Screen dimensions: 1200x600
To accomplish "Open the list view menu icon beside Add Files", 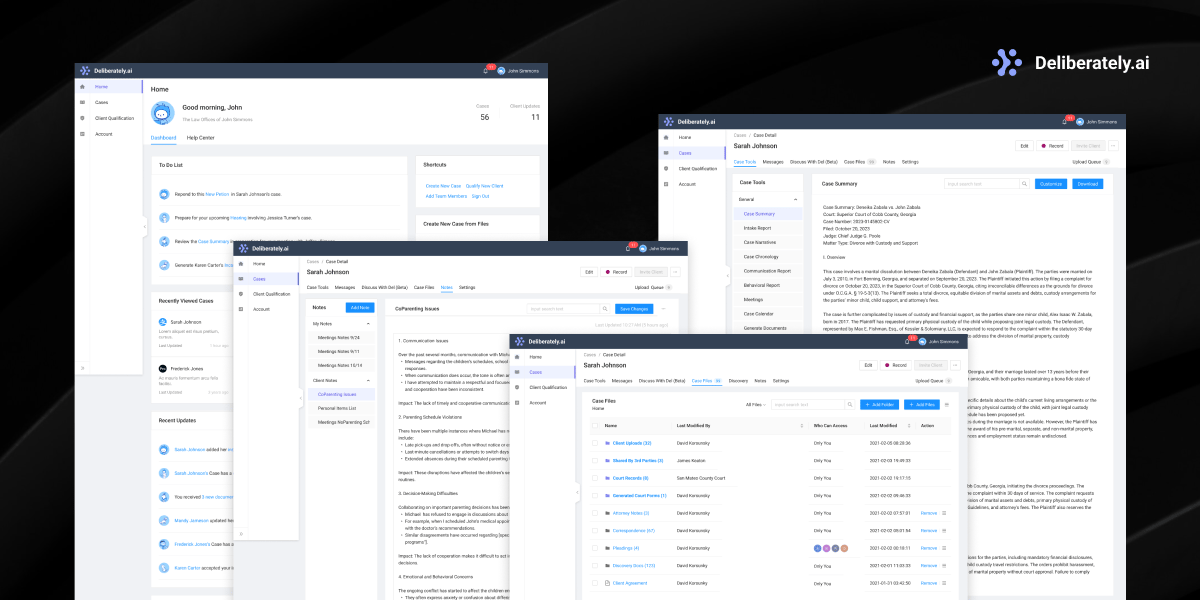I will point(947,405).
